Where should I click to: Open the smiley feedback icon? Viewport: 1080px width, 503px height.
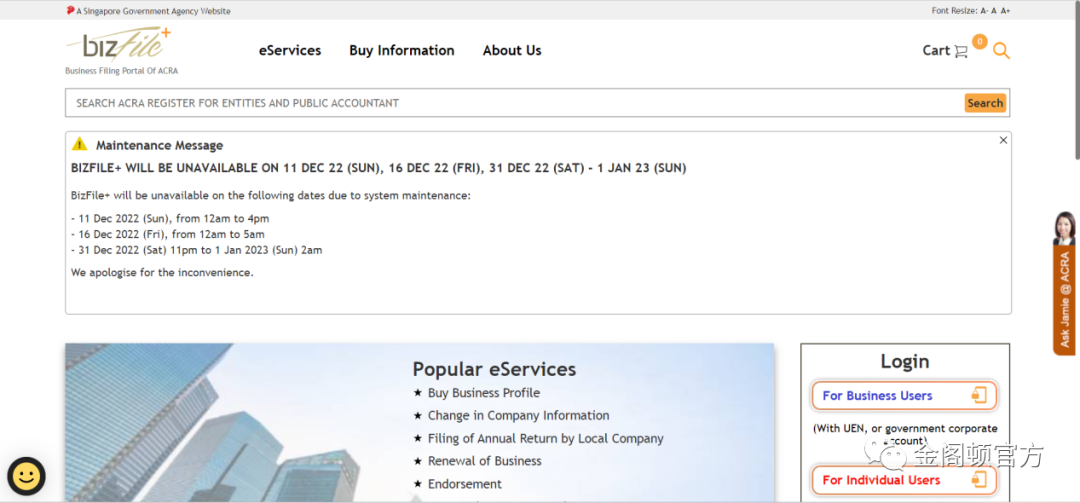[26, 476]
